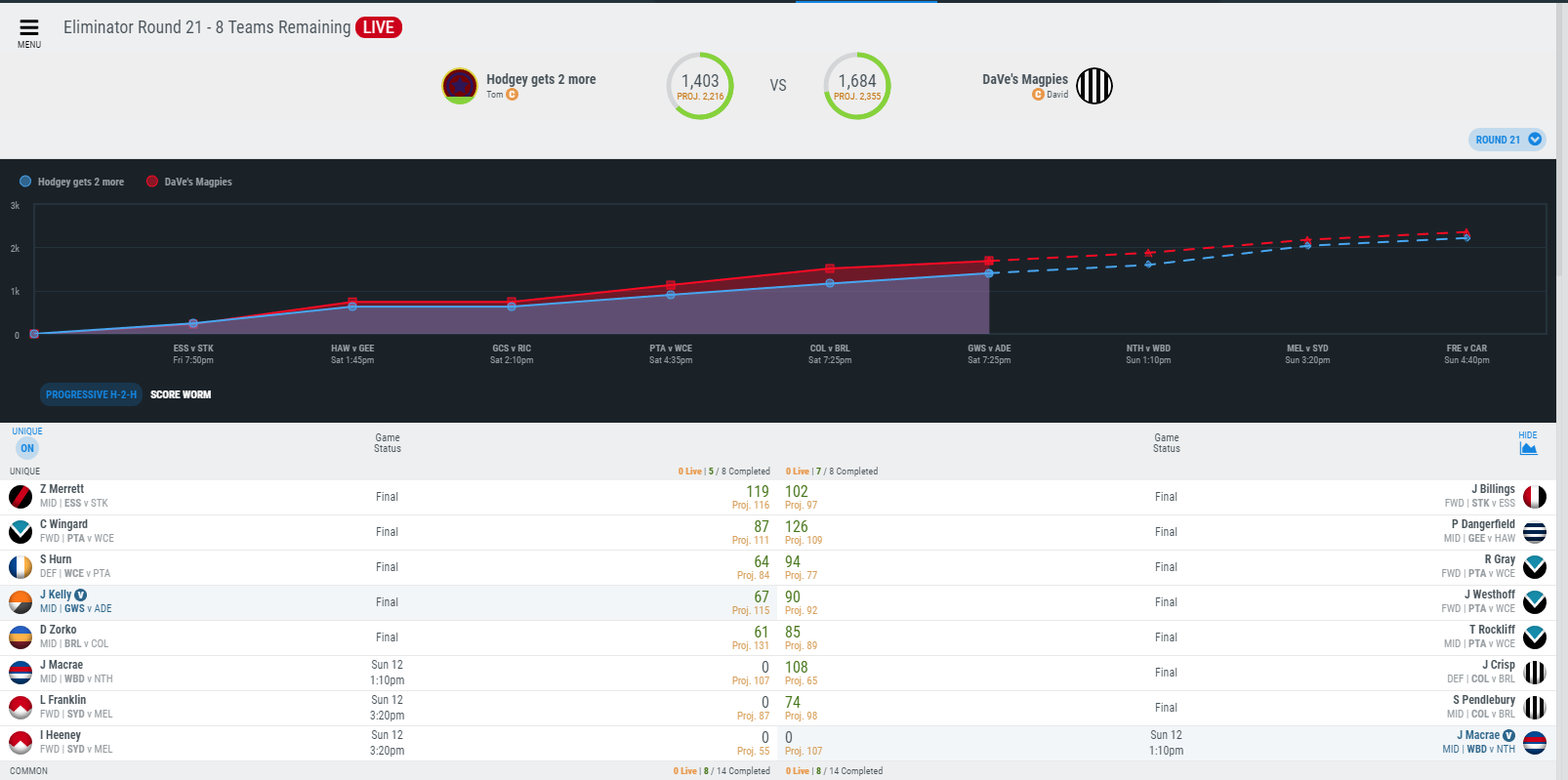Click the vice-captain badge beside right-side J Macrae
Image resolution: width=1568 pixels, height=780 pixels.
point(1508,735)
